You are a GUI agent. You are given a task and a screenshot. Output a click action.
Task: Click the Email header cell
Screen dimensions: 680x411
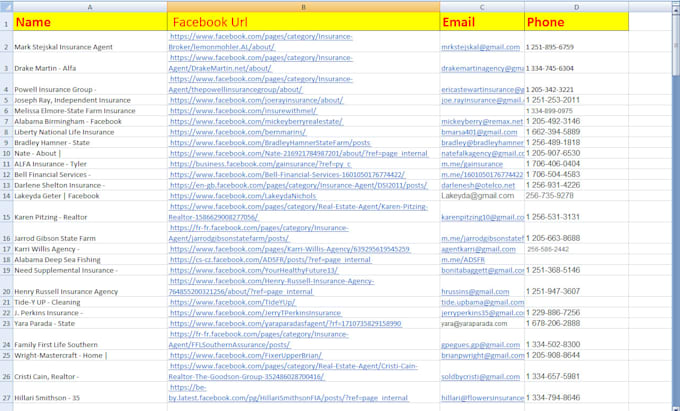[x=482, y=22]
